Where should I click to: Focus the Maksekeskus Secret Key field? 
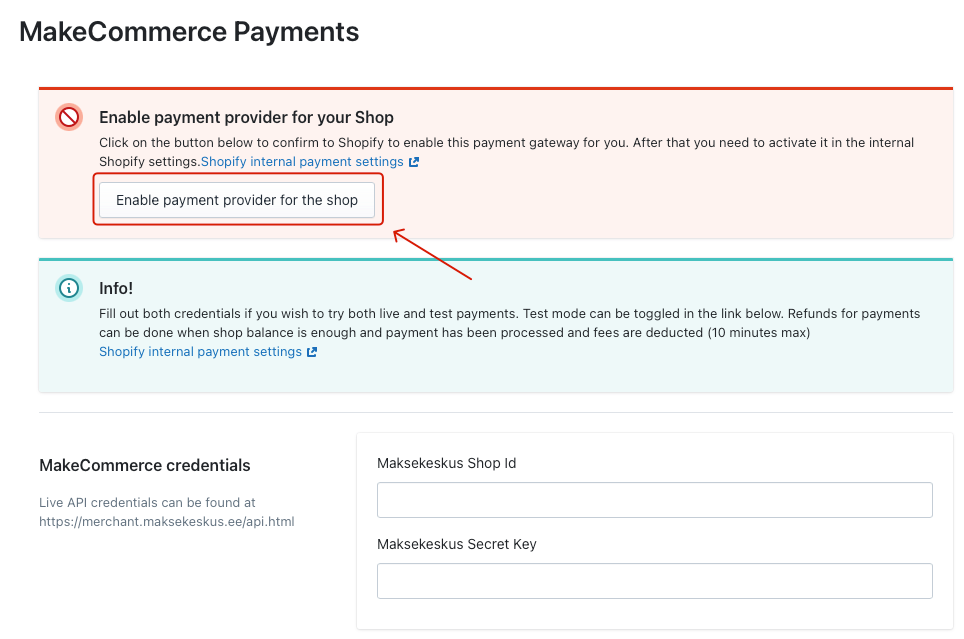[x=654, y=581]
